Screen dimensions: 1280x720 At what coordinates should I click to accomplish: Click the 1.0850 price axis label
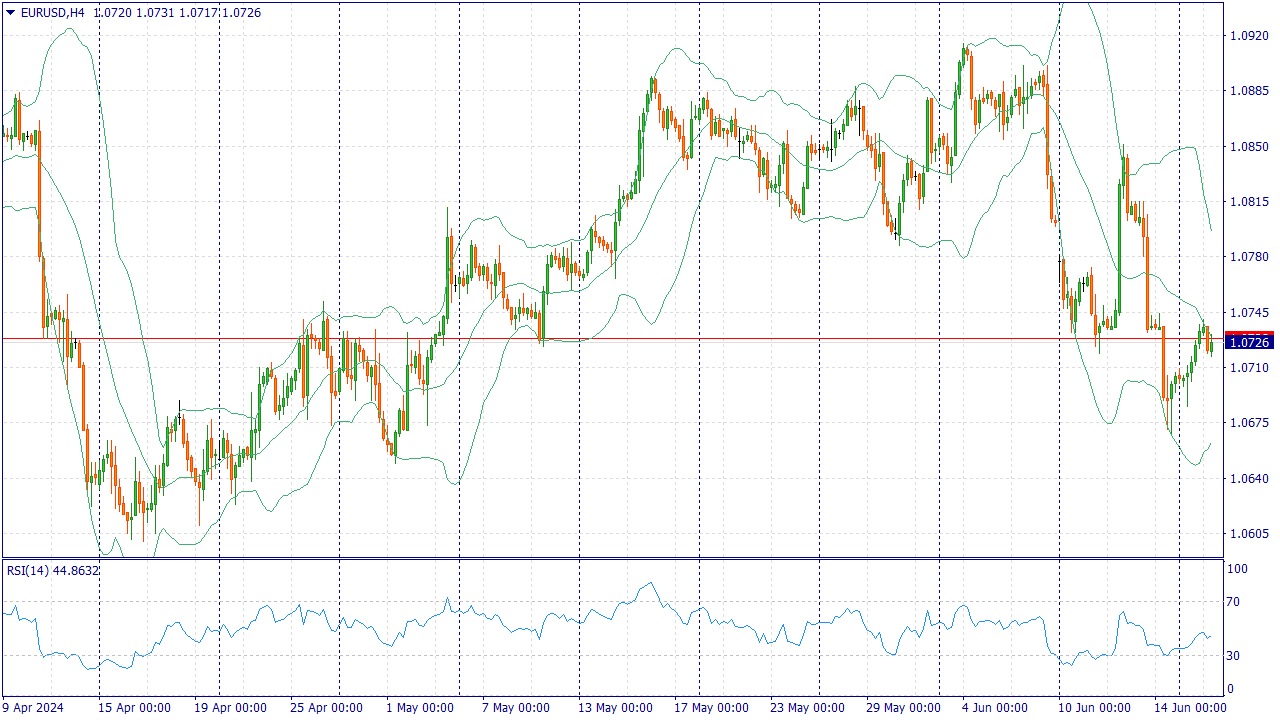[1249, 146]
